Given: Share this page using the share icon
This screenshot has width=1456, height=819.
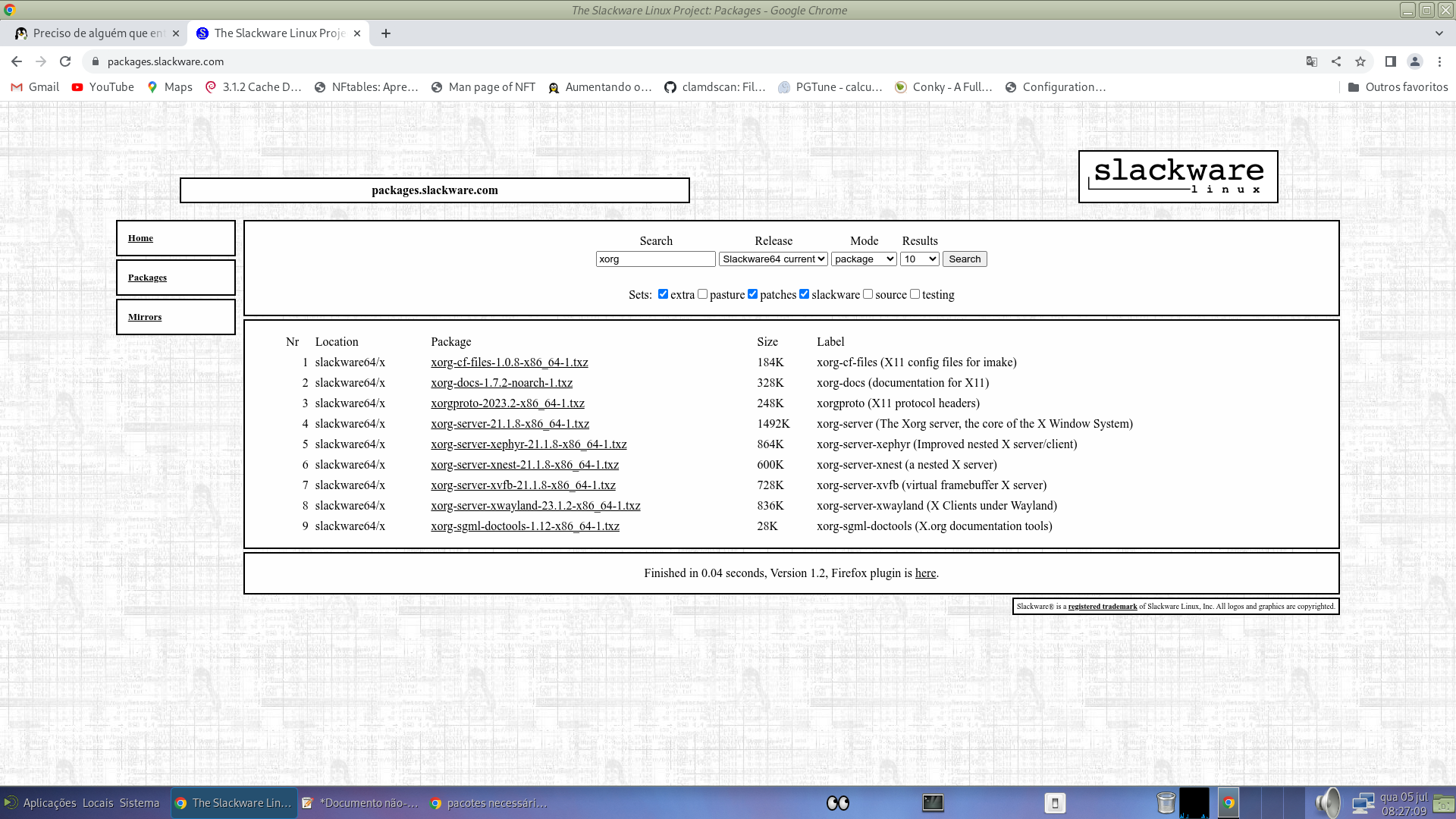Looking at the screenshot, I should (x=1336, y=61).
